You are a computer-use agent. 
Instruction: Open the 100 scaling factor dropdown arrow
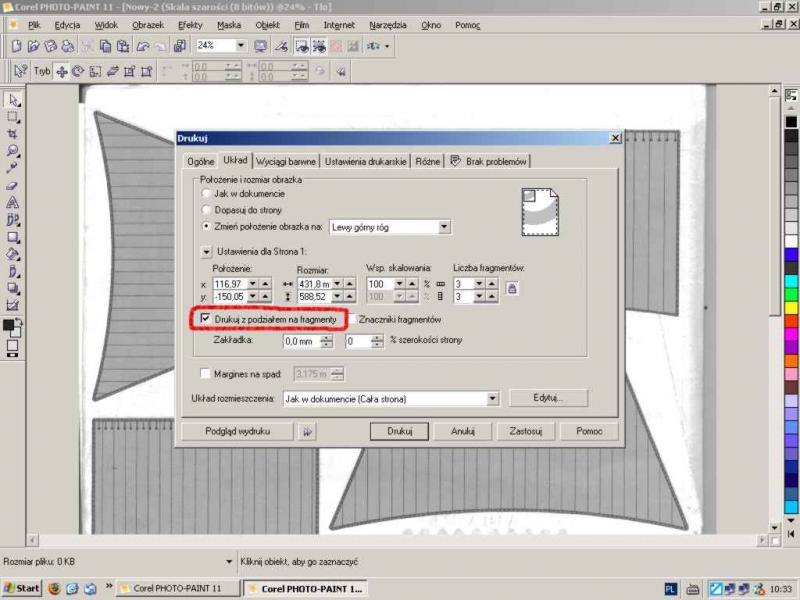pos(399,284)
